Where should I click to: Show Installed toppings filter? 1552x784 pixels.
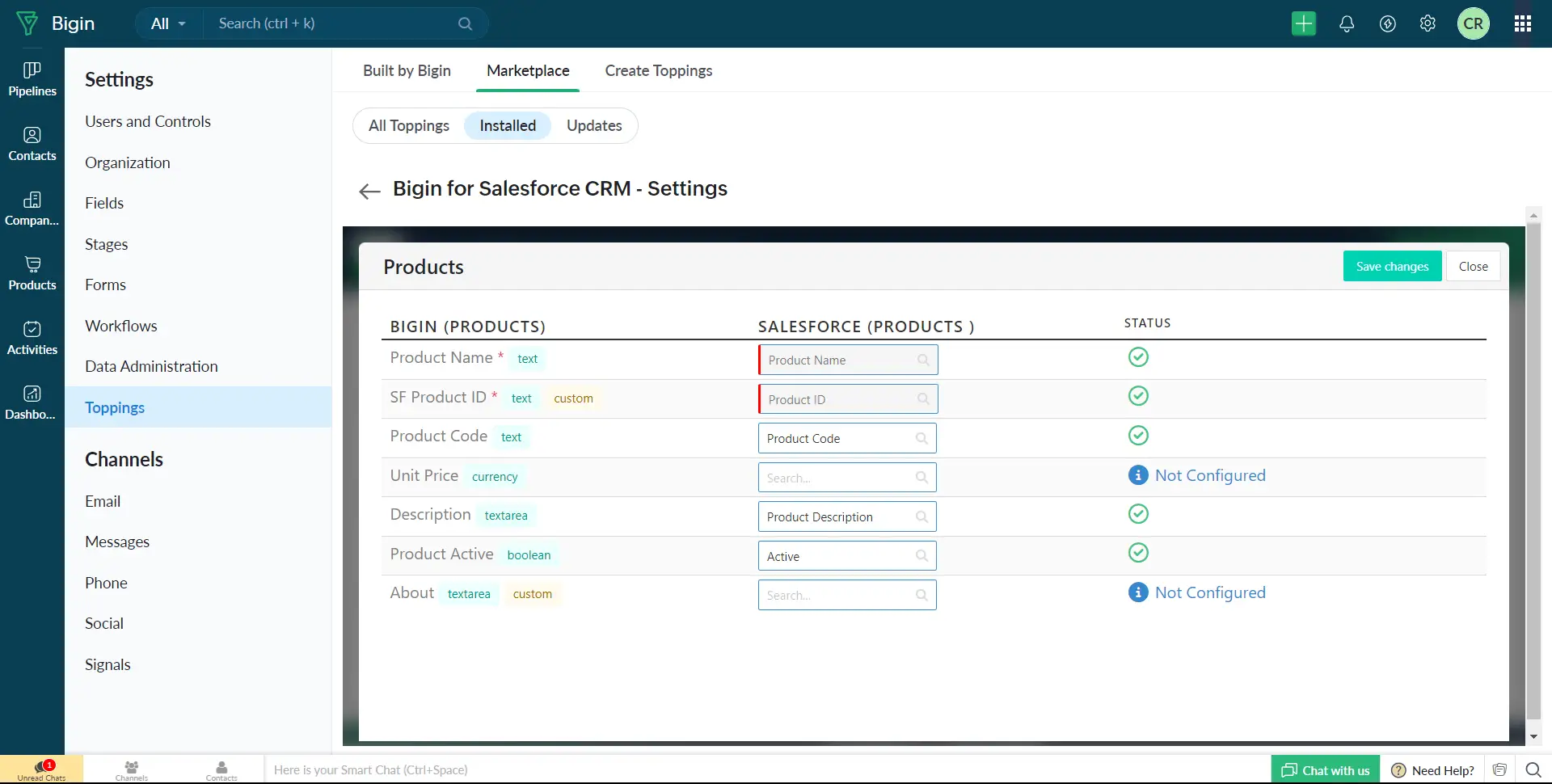tap(507, 125)
